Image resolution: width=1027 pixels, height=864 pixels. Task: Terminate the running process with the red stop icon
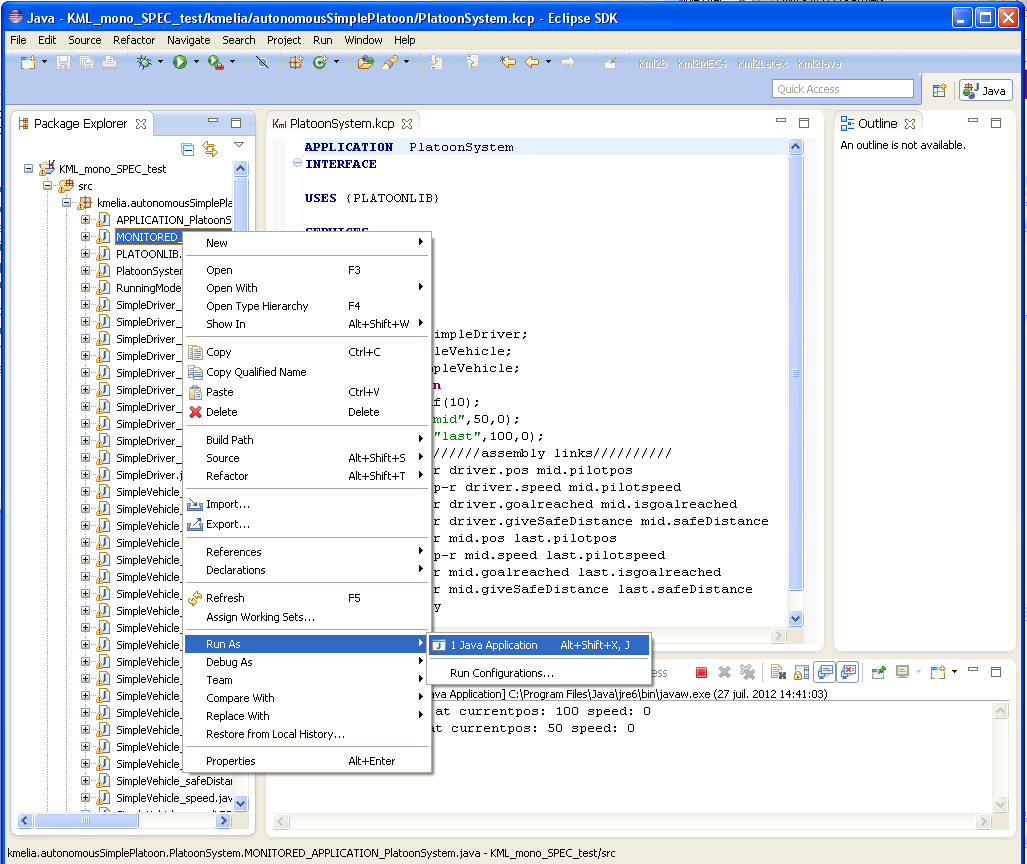click(x=701, y=673)
